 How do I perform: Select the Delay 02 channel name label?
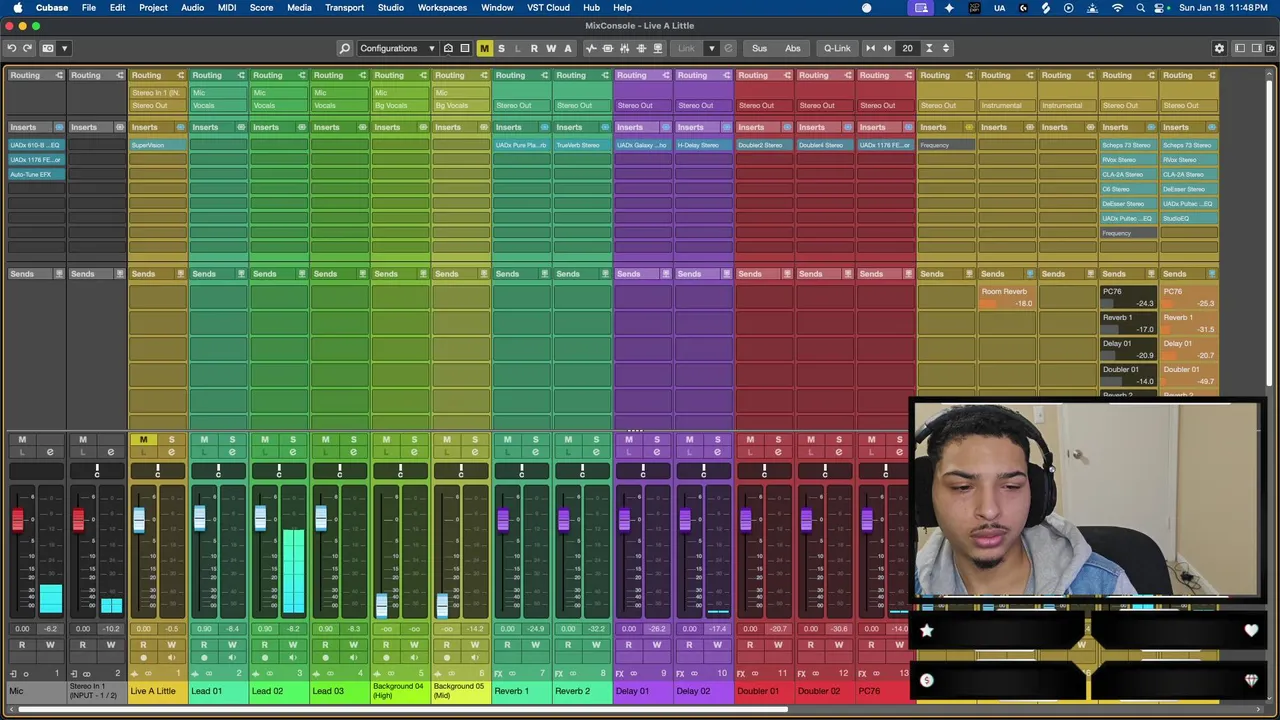tap(703, 691)
